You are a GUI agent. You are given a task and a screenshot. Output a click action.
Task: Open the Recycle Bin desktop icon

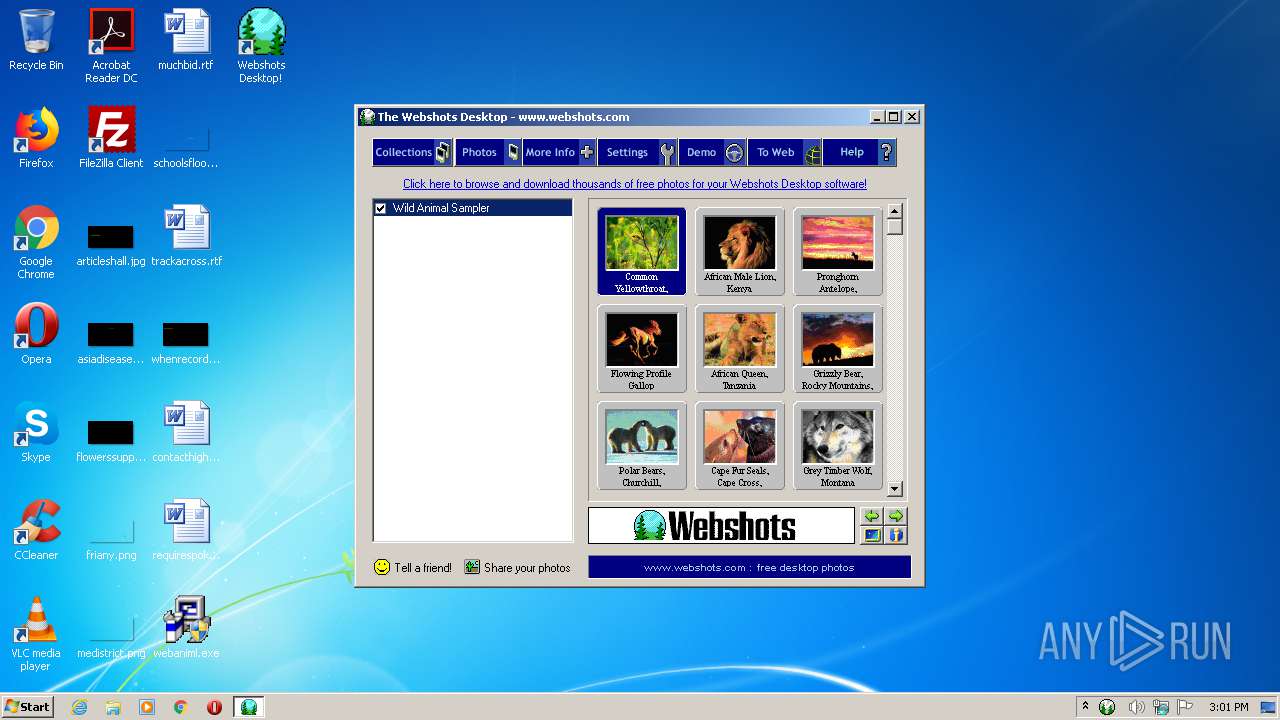click(36, 40)
